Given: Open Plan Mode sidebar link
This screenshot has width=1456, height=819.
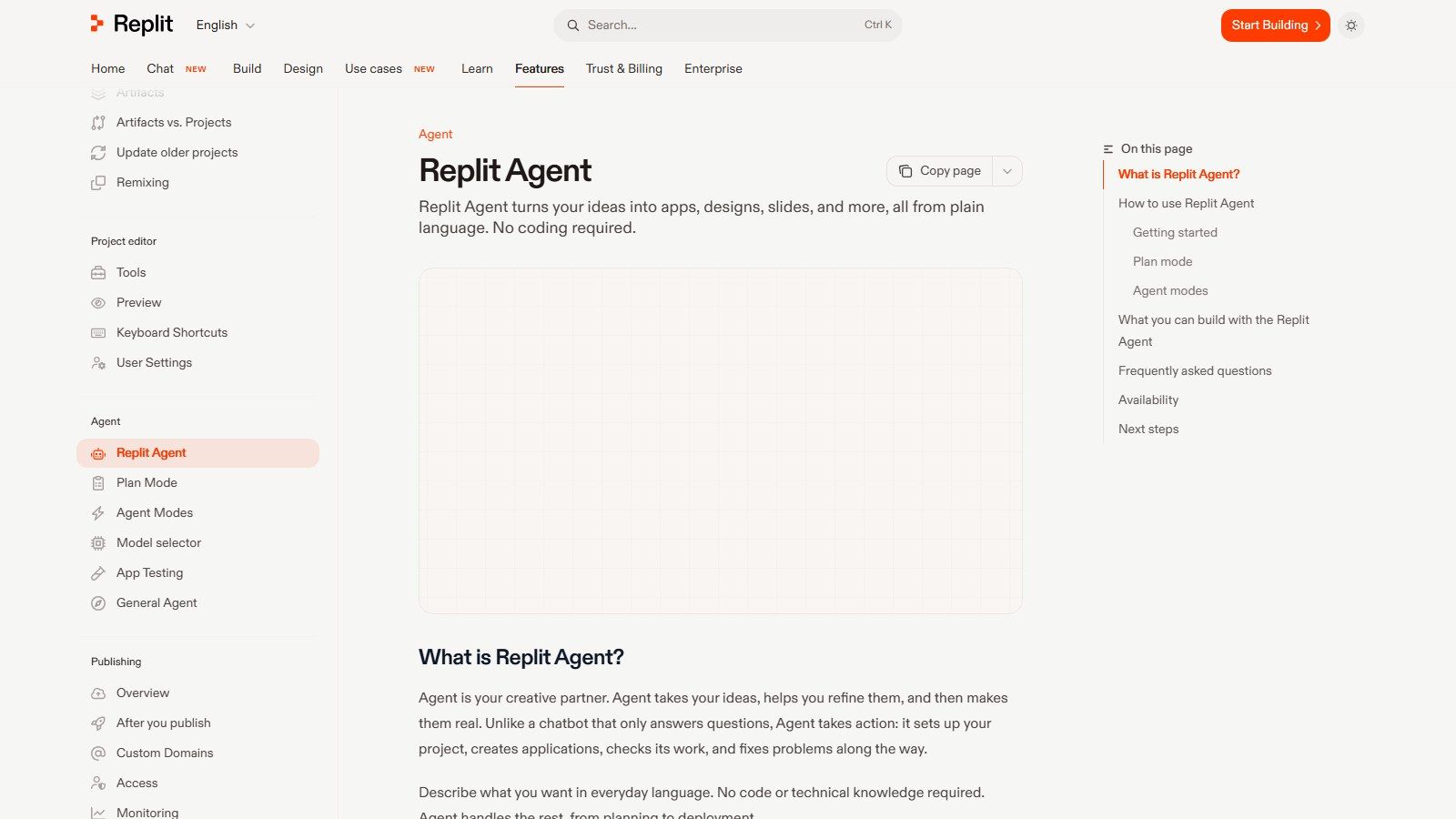Looking at the screenshot, I should click(198, 483).
